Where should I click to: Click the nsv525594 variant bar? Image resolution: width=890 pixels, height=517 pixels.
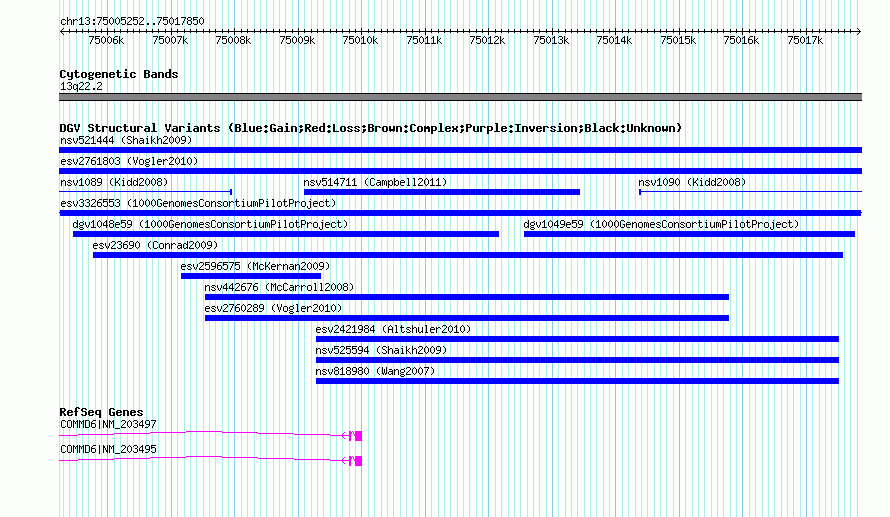pos(577,360)
